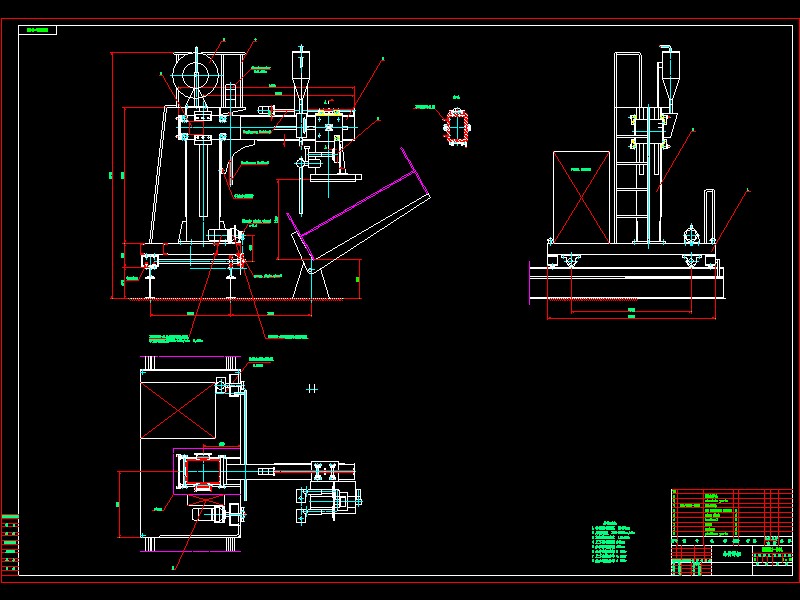800x600 pixels.
Task: Select the red square unit in the plan view
Action: [203, 472]
